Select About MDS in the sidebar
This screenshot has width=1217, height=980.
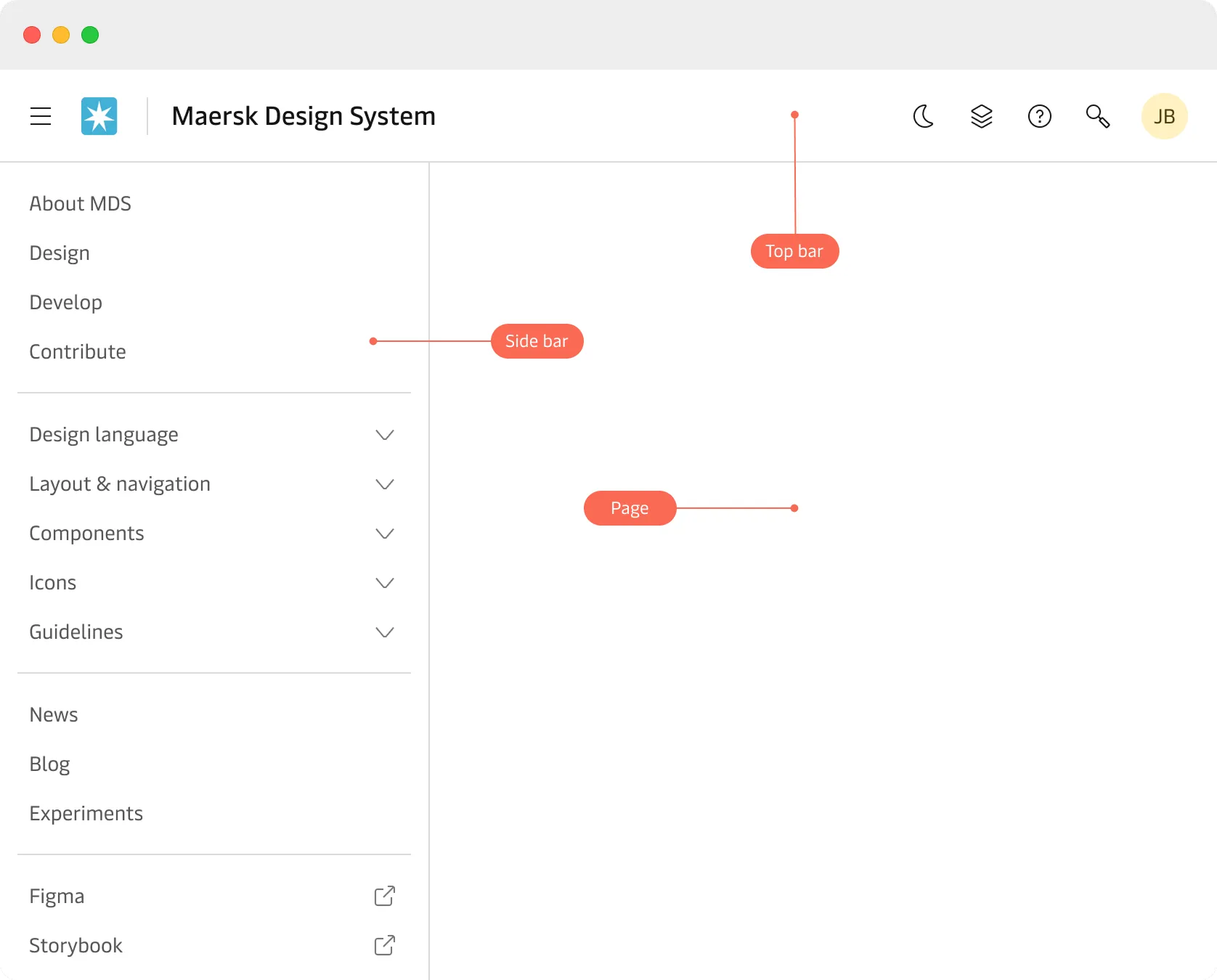click(x=80, y=204)
